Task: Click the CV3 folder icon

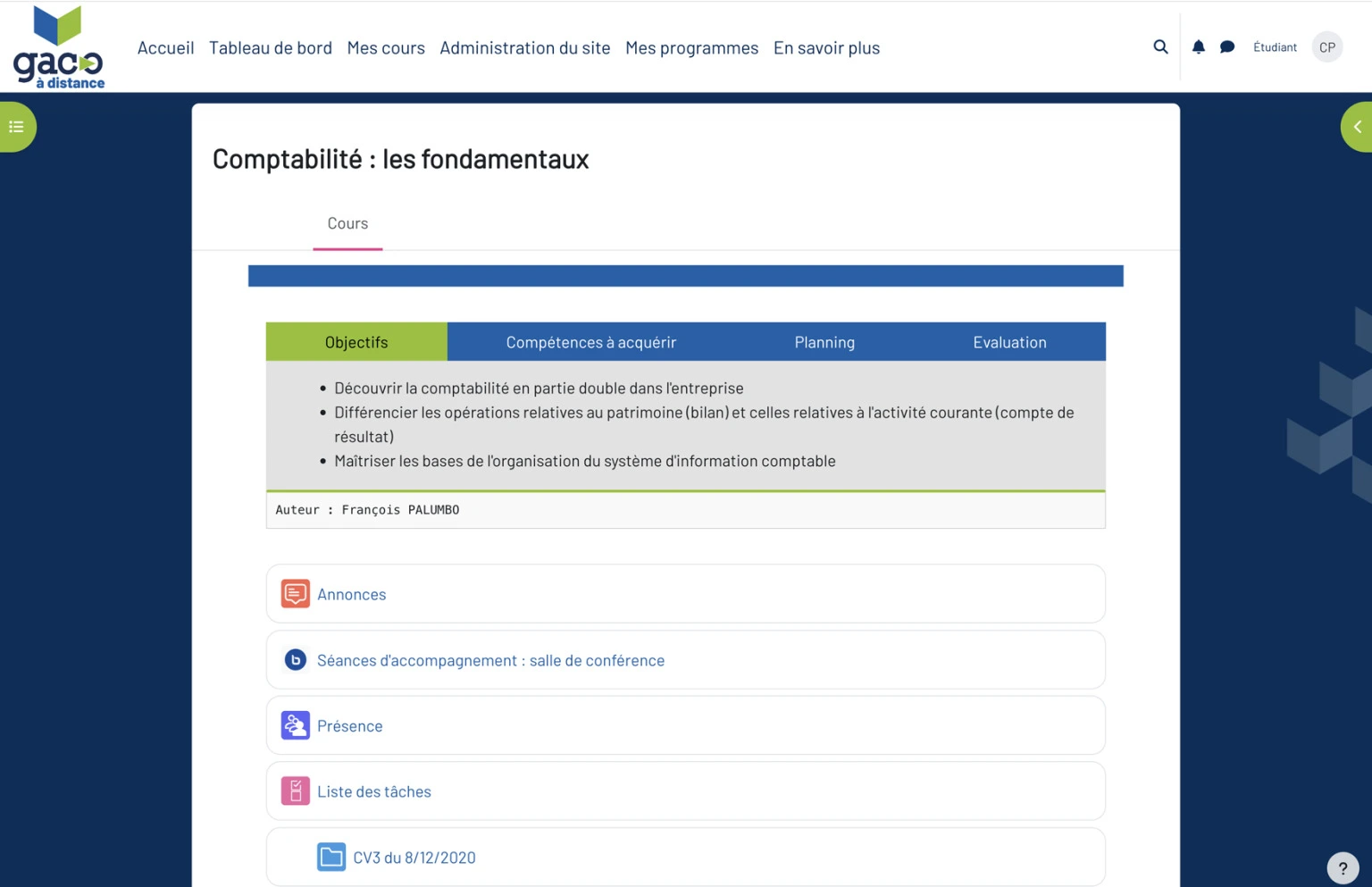Action: (x=330, y=856)
